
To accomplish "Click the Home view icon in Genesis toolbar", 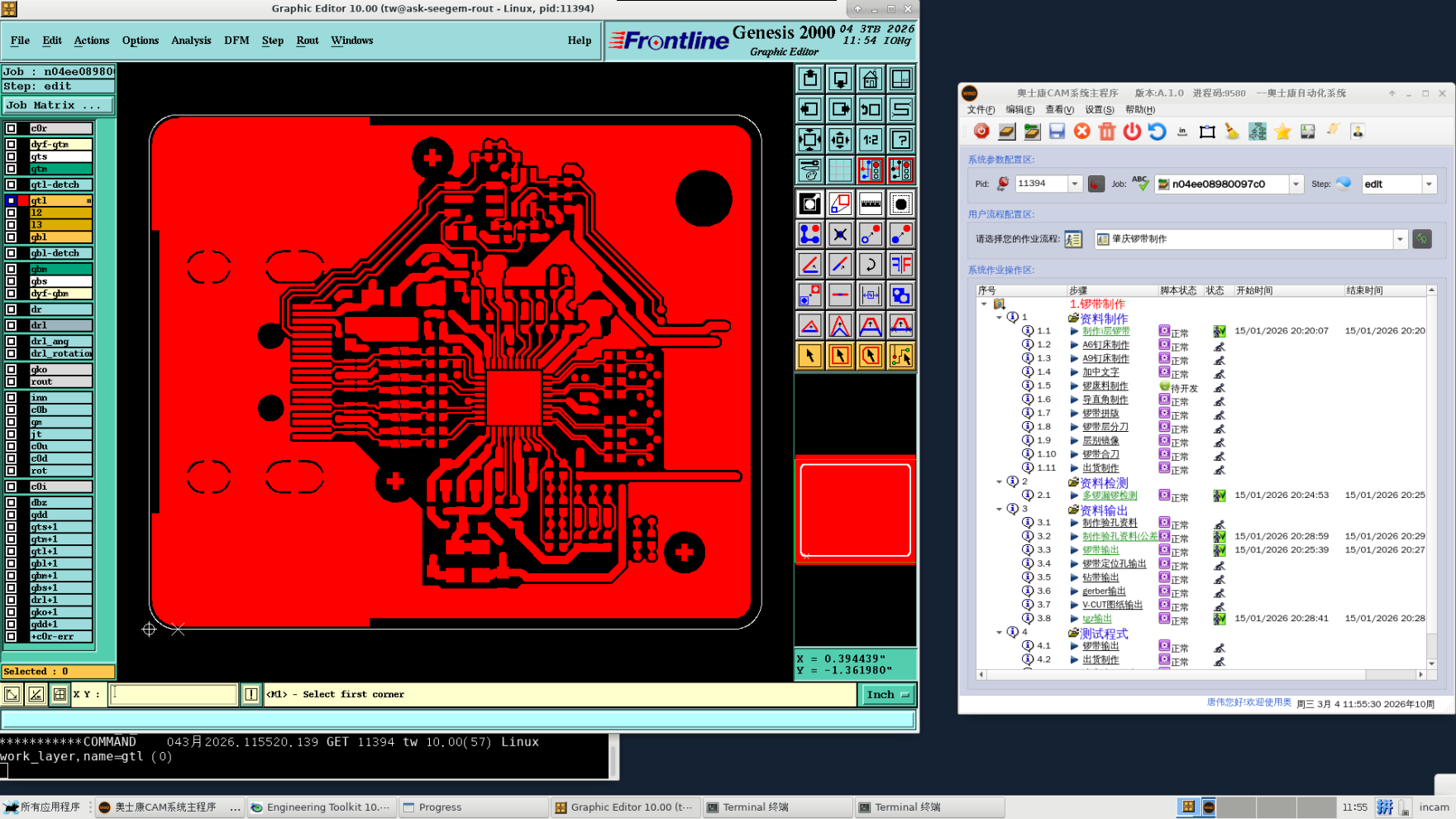I will click(x=870, y=79).
